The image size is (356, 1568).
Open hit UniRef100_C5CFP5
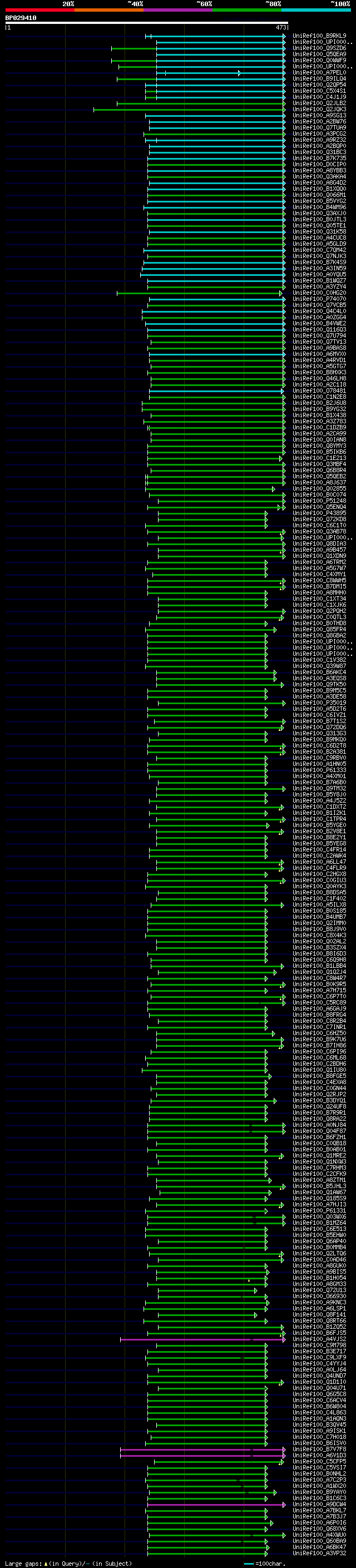(x=319, y=1461)
